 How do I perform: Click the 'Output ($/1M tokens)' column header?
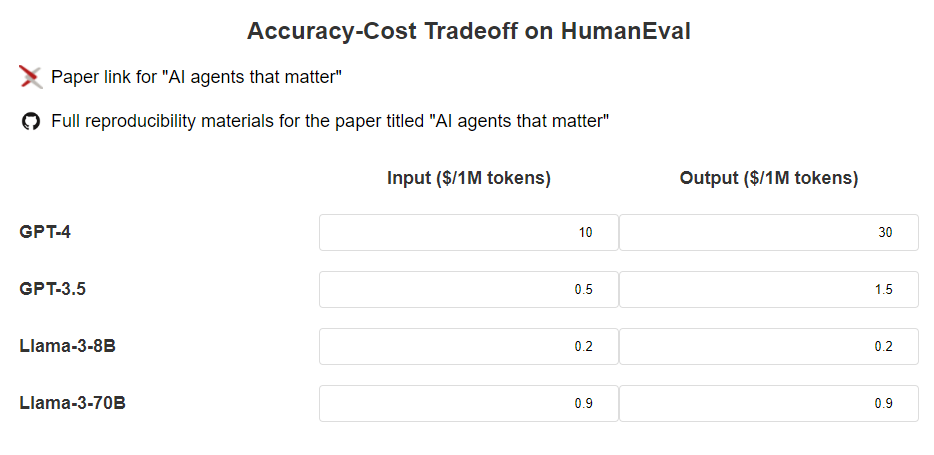click(x=769, y=179)
